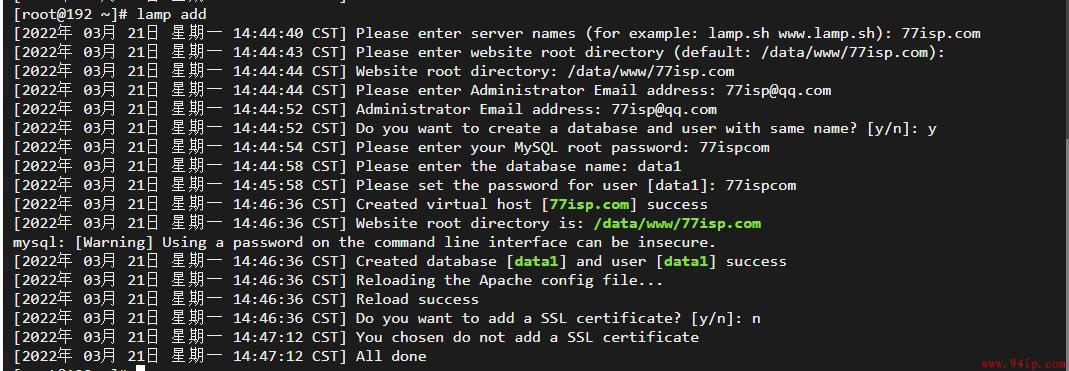This screenshot has height=371, width=1069.
Task: Select the "n" answer after SSL question
Action: (x=756, y=319)
